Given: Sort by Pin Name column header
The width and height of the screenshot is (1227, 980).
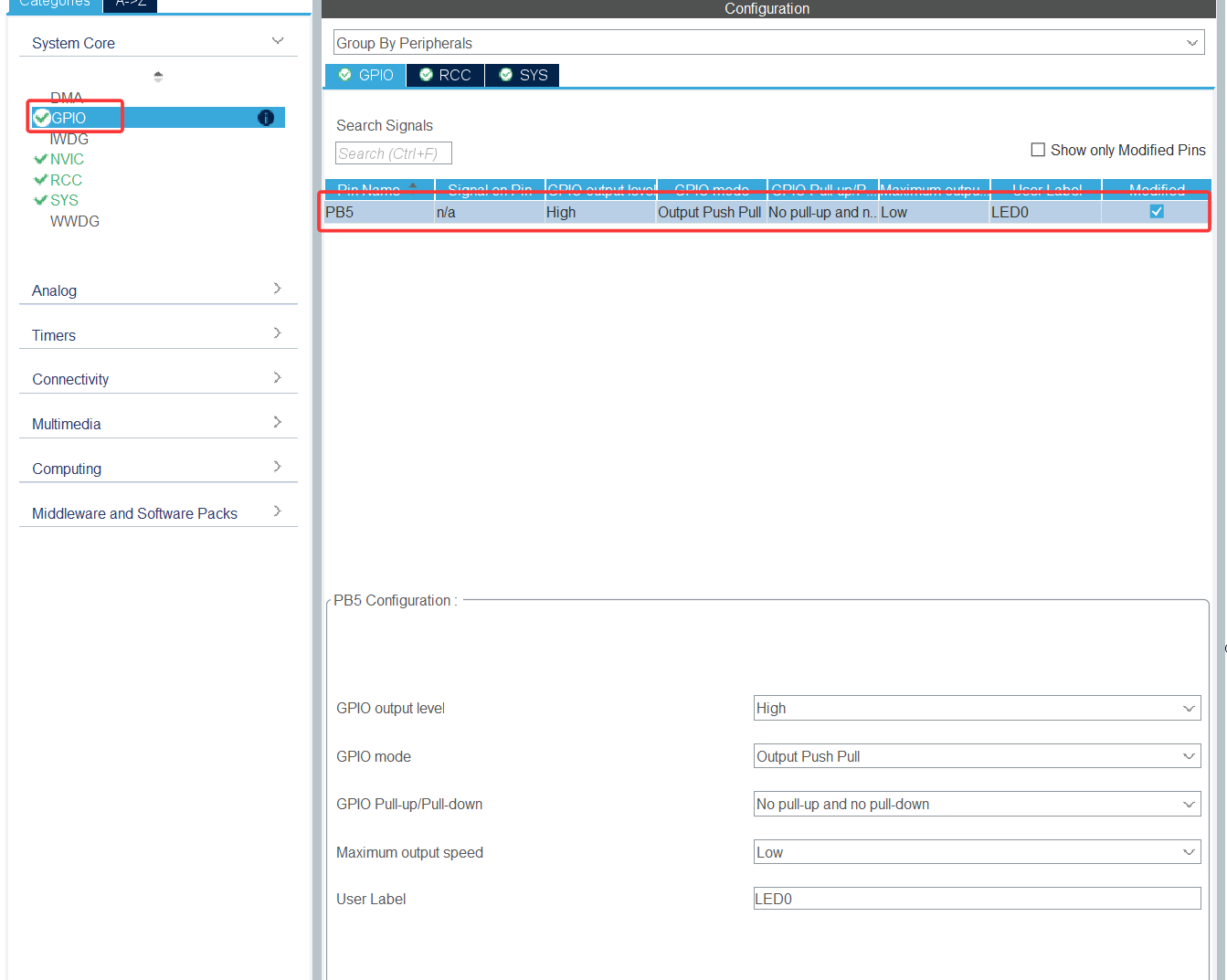Looking at the screenshot, I should tap(379, 189).
